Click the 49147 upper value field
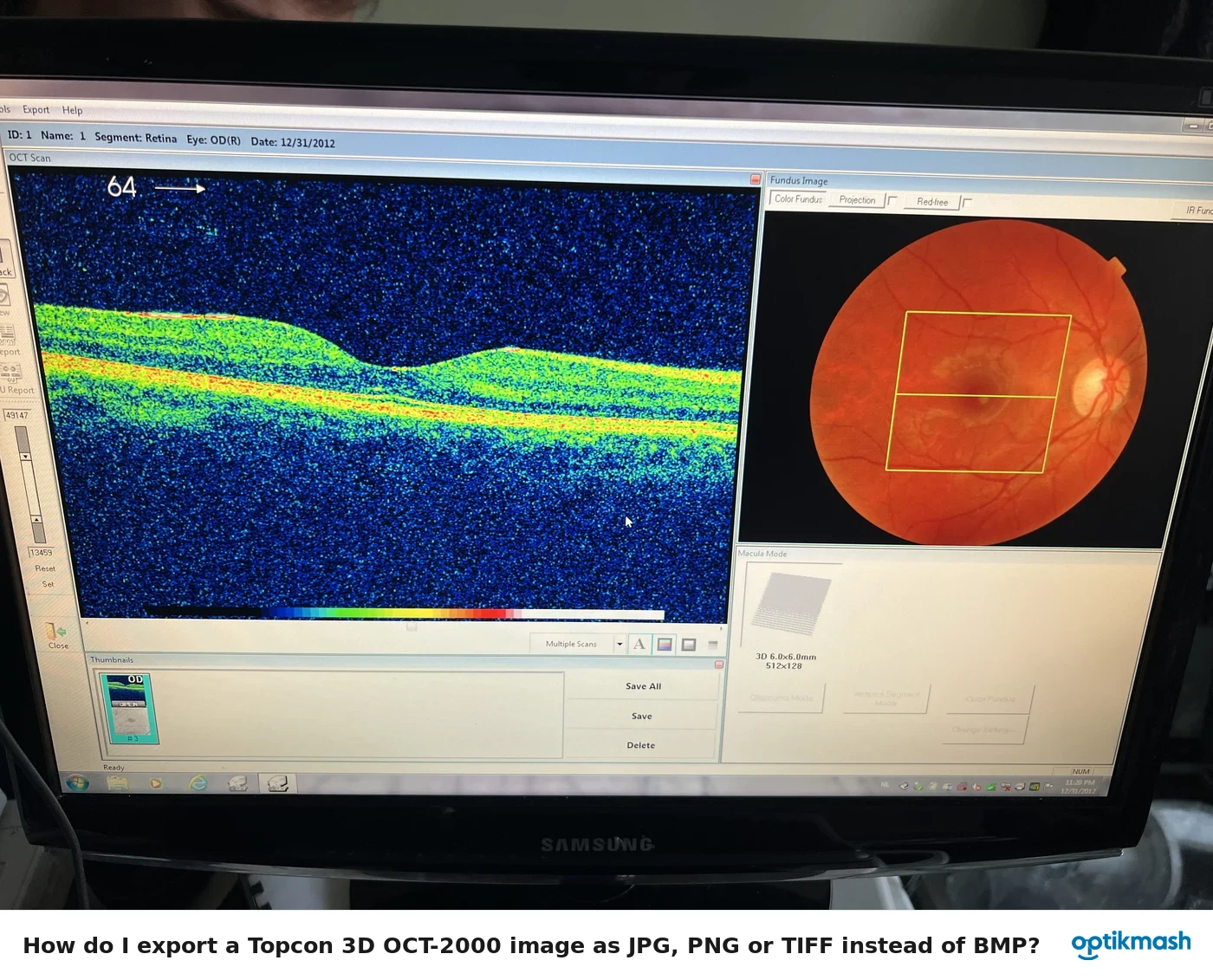1213x980 pixels. [17, 415]
